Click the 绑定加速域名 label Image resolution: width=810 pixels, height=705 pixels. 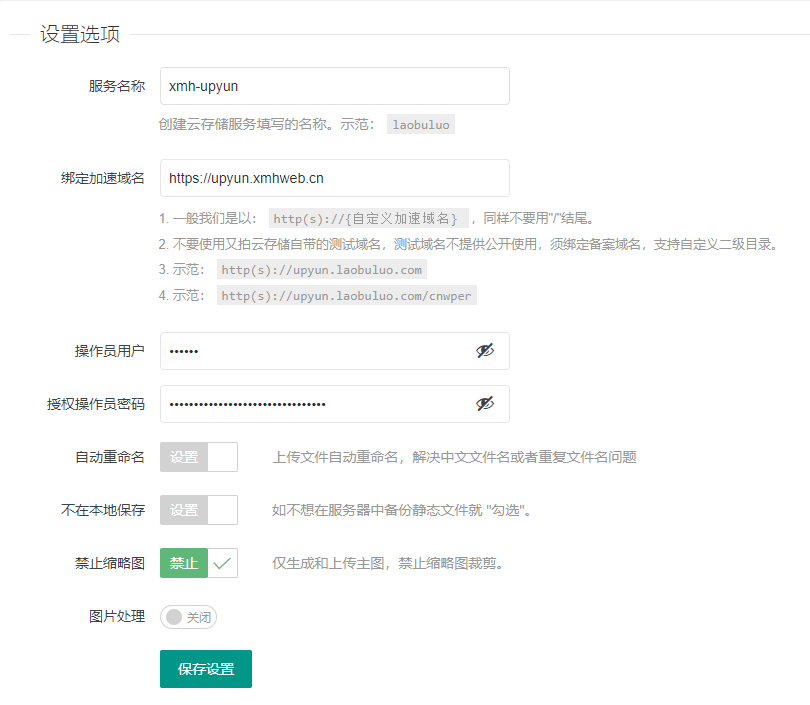coord(103,178)
